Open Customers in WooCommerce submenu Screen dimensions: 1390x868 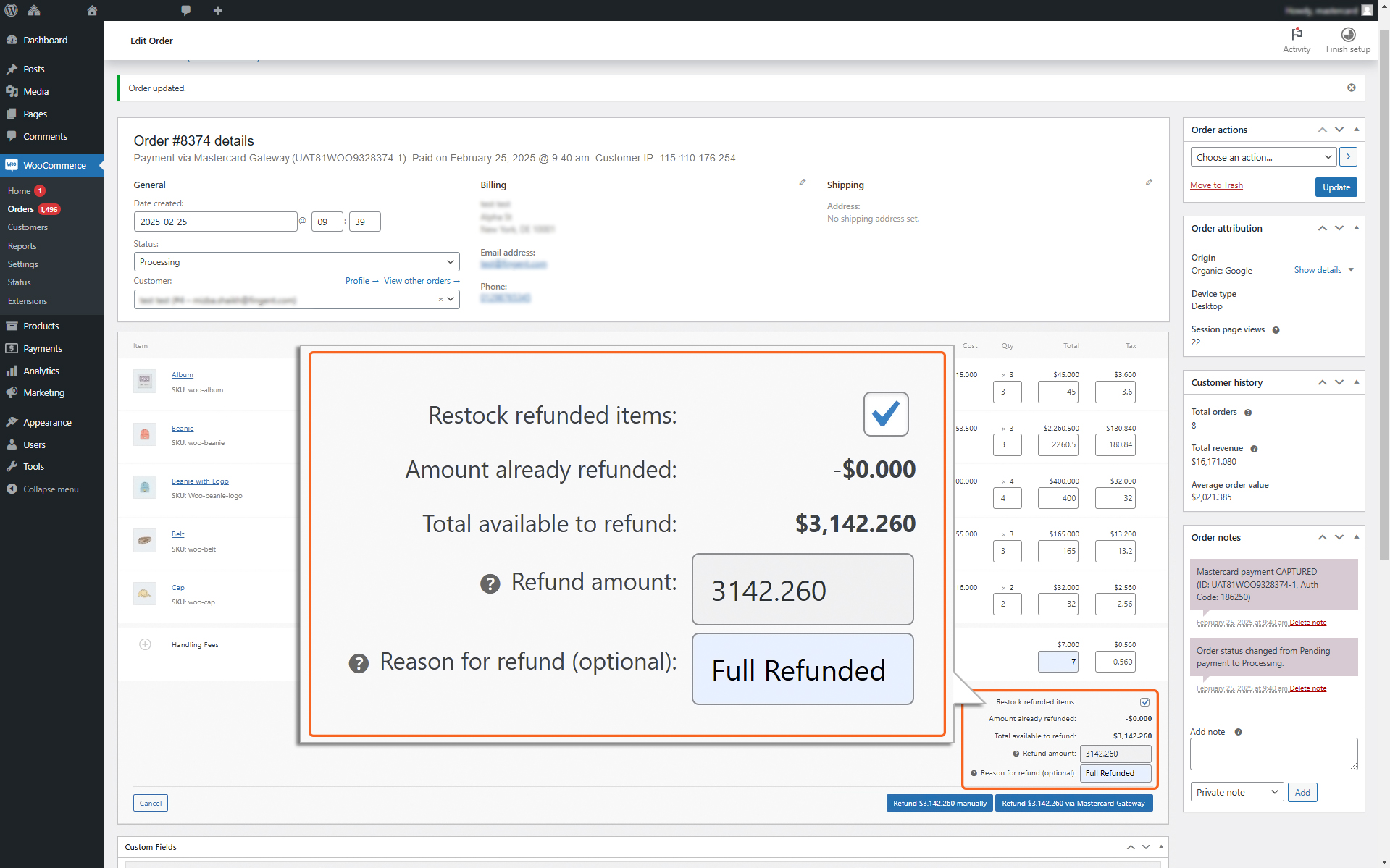[x=28, y=227]
